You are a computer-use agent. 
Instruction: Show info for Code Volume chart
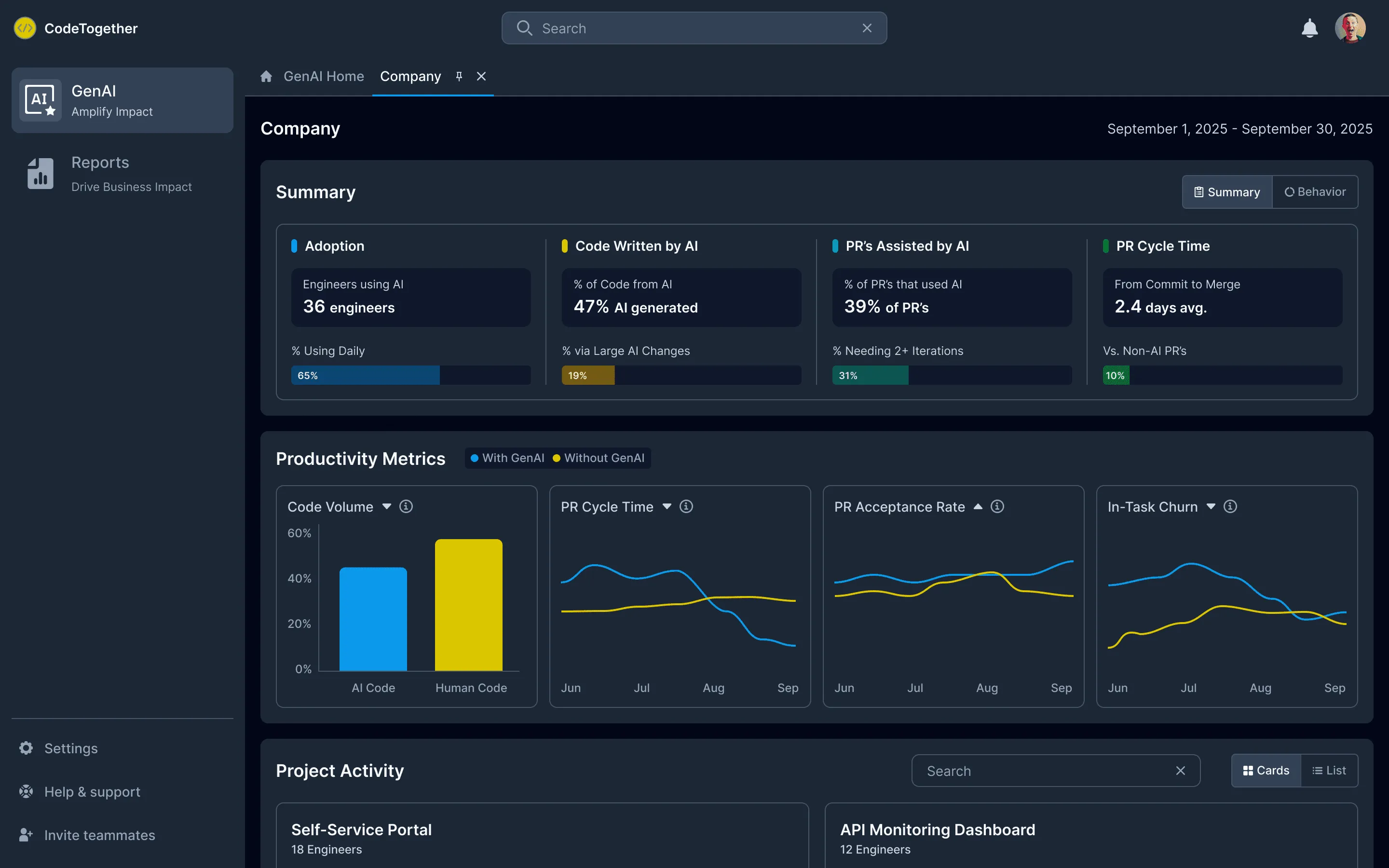pos(406,506)
